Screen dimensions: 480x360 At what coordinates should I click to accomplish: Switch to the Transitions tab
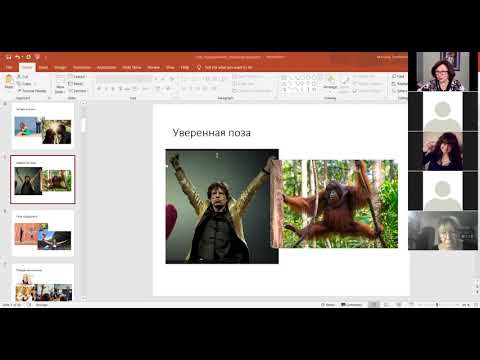[x=82, y=67]
